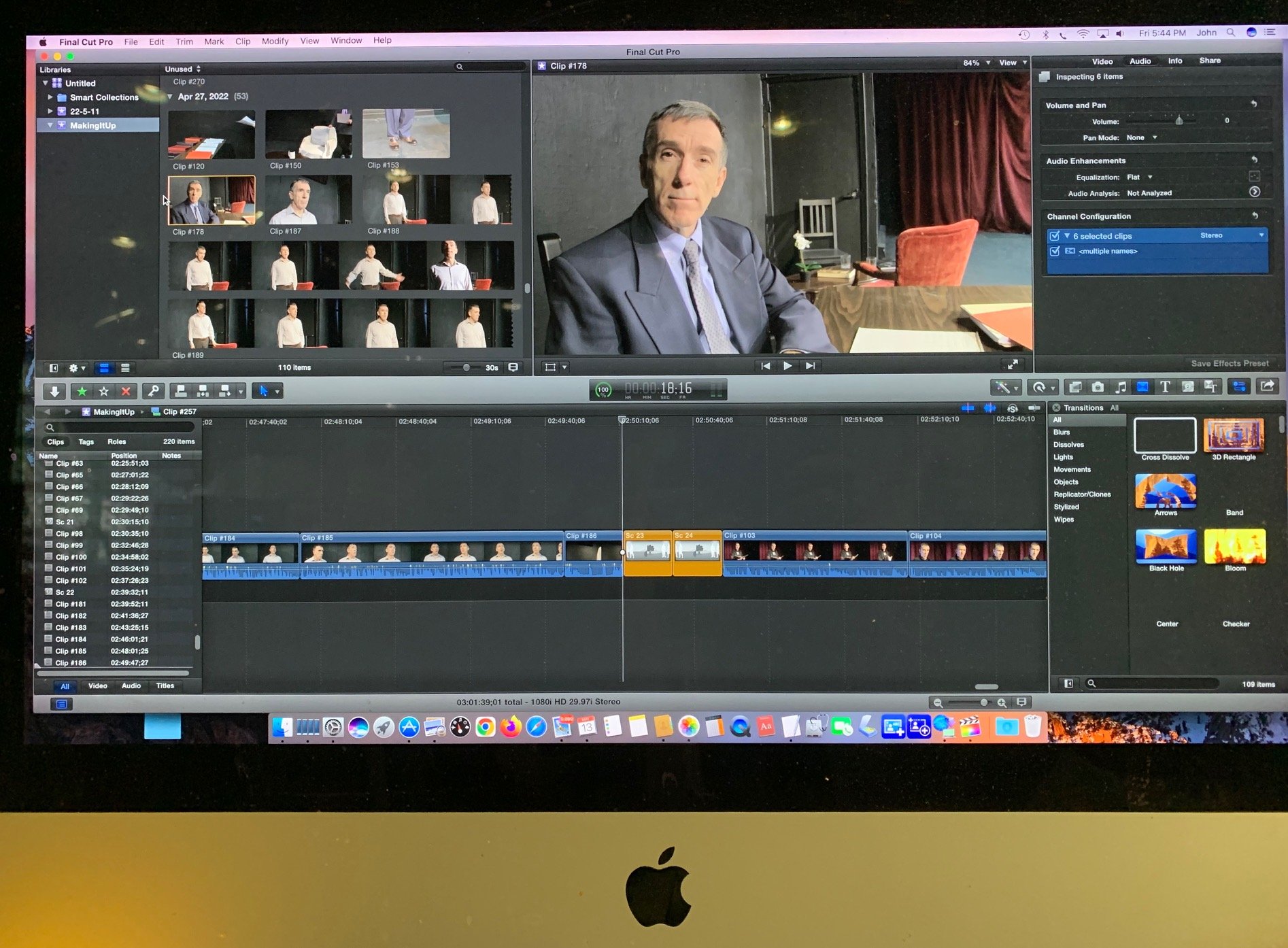Play the clip in the viewer
The image size is (1288, 948).
click(x=787, y=366)
